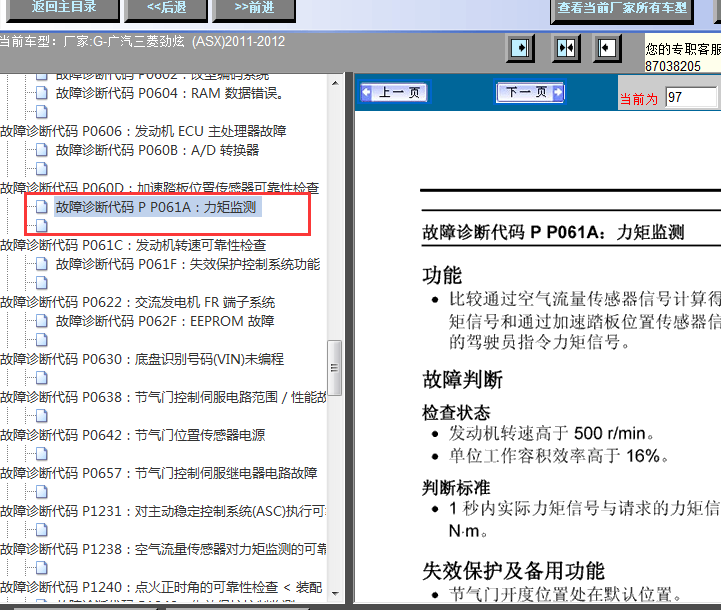The height and width of the screenshot is (610, 721).
Task: Open tree item P1238 空气流量传感器对力矩监测
Action: (x=163, y=549)
